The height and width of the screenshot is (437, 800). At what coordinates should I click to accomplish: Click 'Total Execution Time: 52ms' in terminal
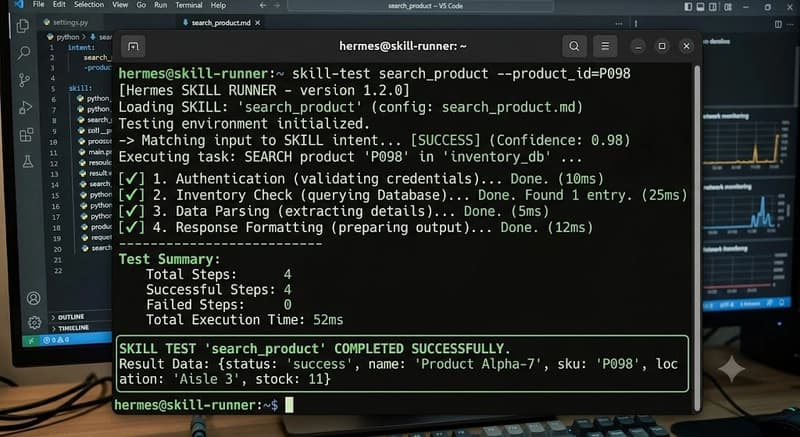pos(244,320)
